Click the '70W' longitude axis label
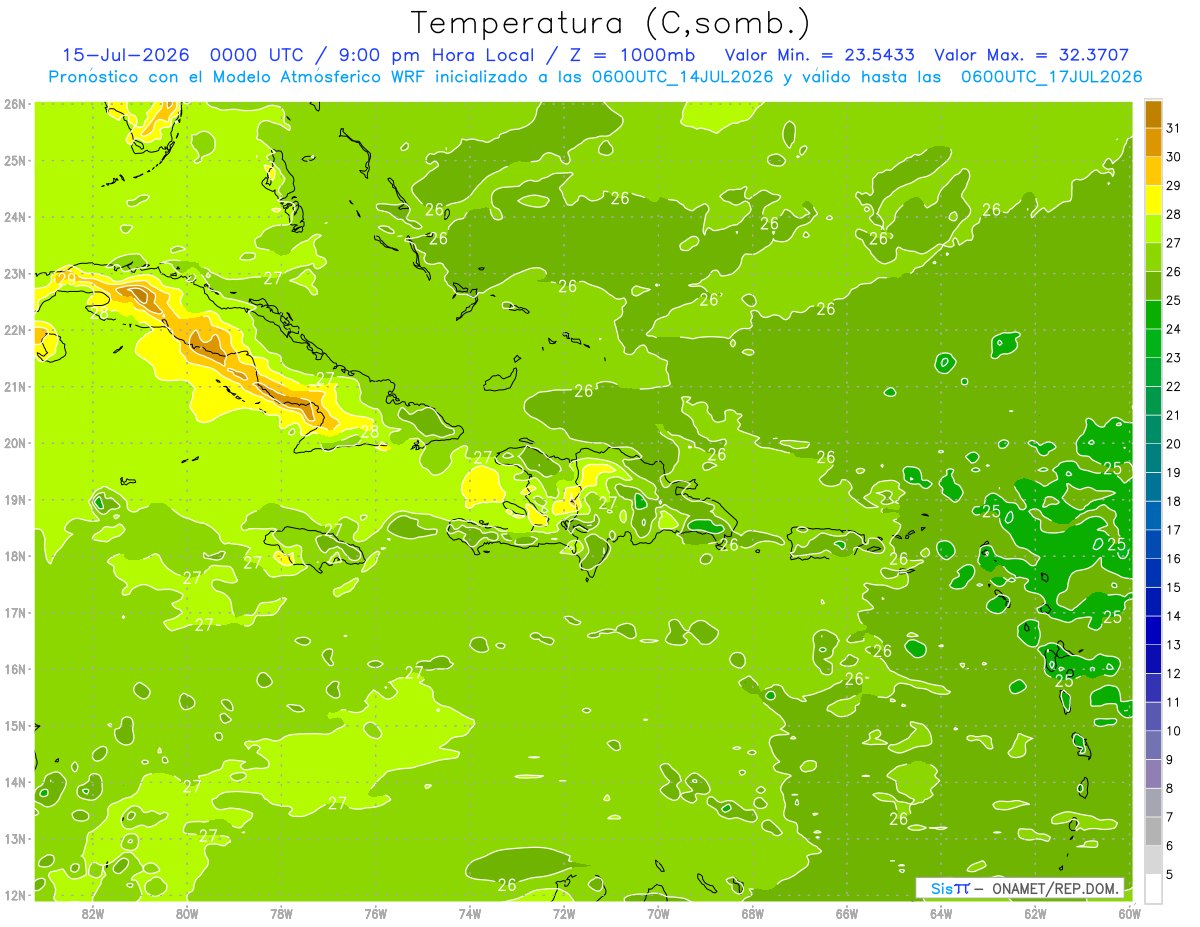 click(658, 913)
